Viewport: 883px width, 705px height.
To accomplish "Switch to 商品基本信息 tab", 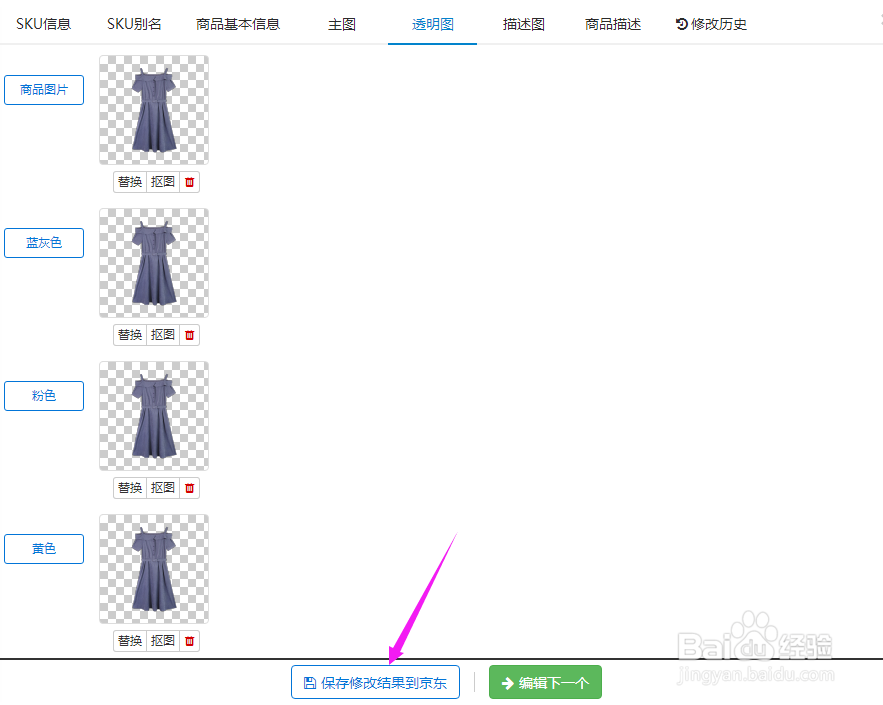I will pos(238,24).
